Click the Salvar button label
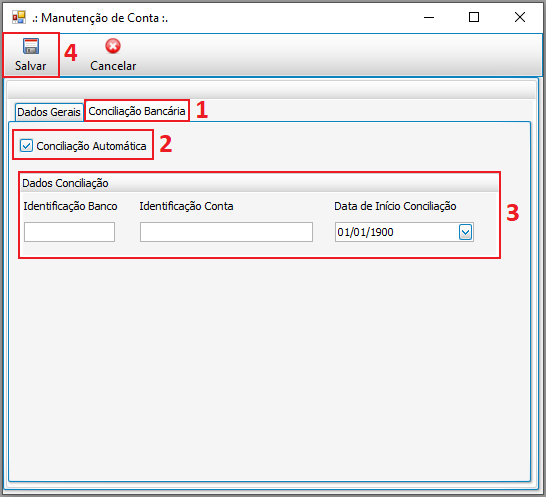Screen dimensions: 546x497 tap(31, 66)
